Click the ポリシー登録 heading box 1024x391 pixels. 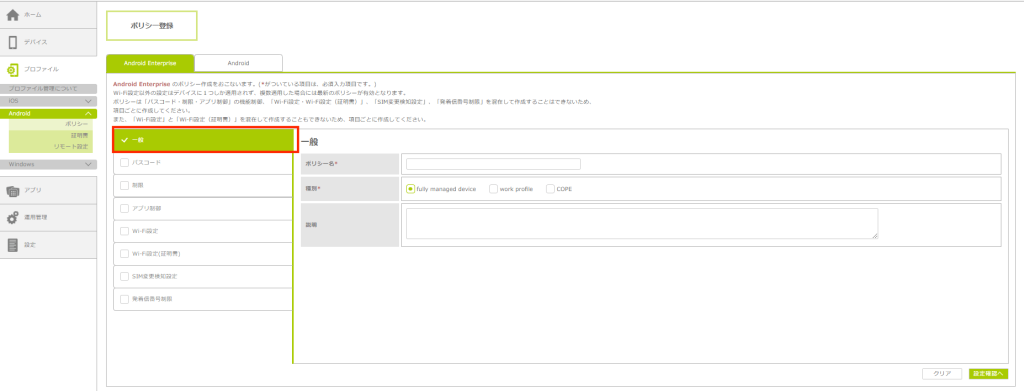coord(152,26)
